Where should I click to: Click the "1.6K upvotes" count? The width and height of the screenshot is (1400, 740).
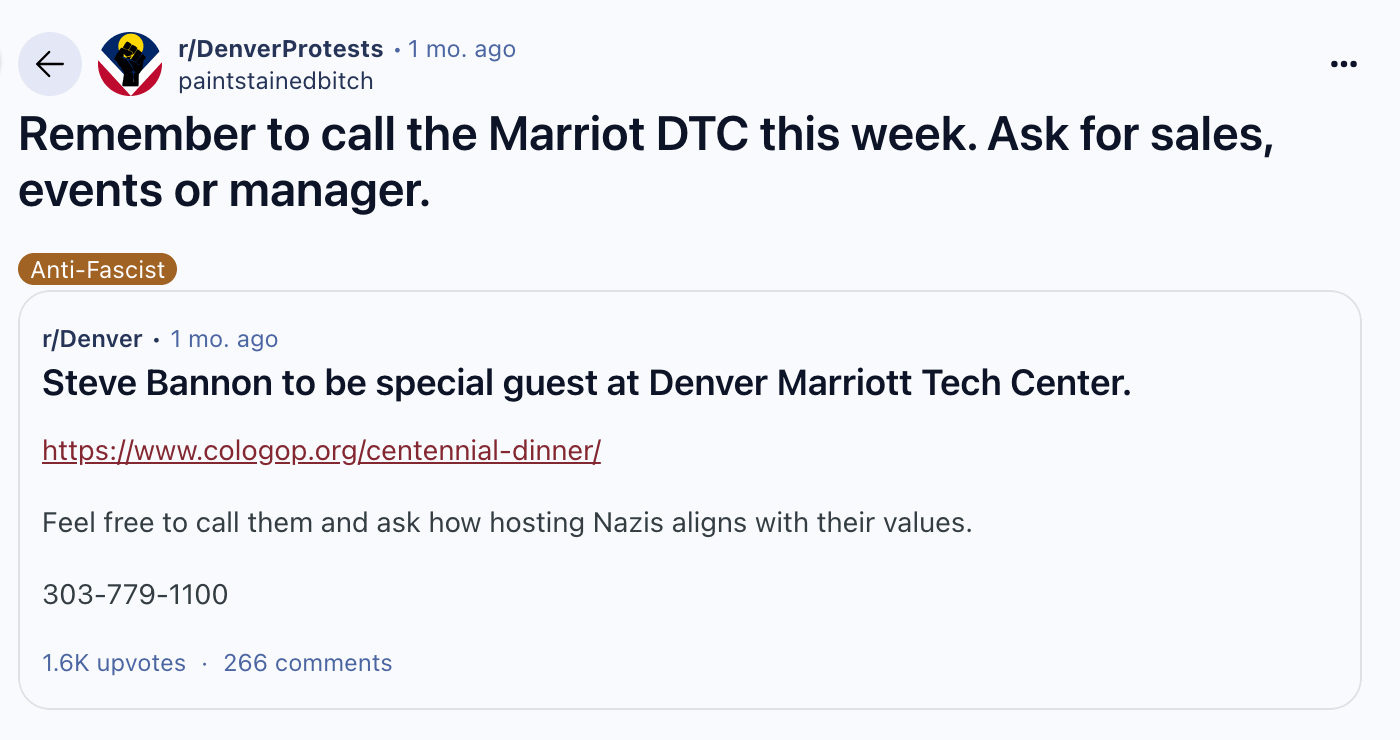(x=114, y=663)
